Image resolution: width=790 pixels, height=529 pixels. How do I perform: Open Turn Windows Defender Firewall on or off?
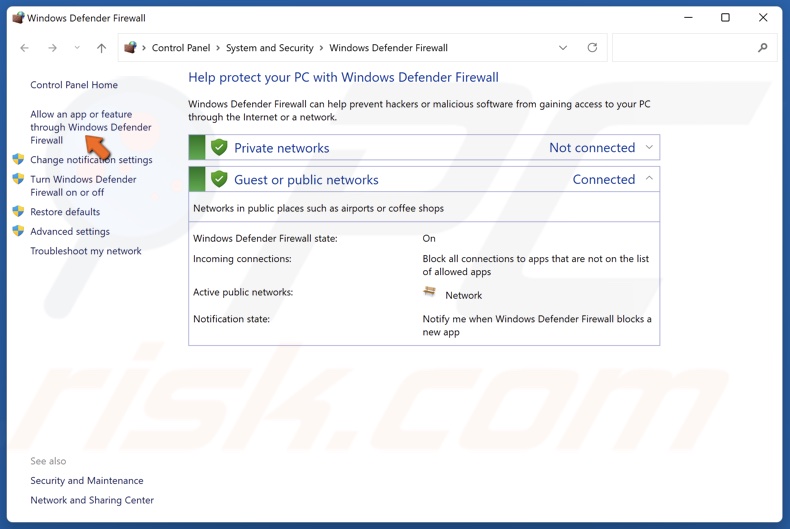pyautogui.click(x=83, y=185)
